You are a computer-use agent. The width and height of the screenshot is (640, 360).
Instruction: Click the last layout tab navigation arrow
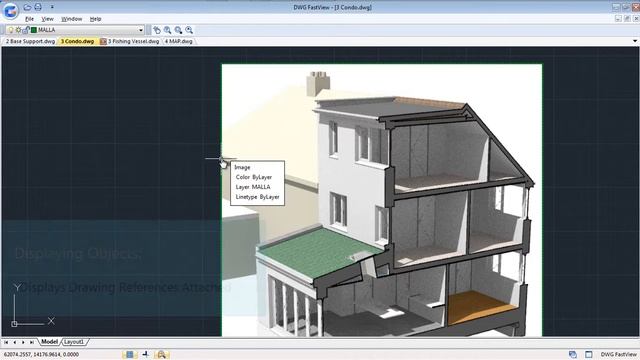click(31, 342)
